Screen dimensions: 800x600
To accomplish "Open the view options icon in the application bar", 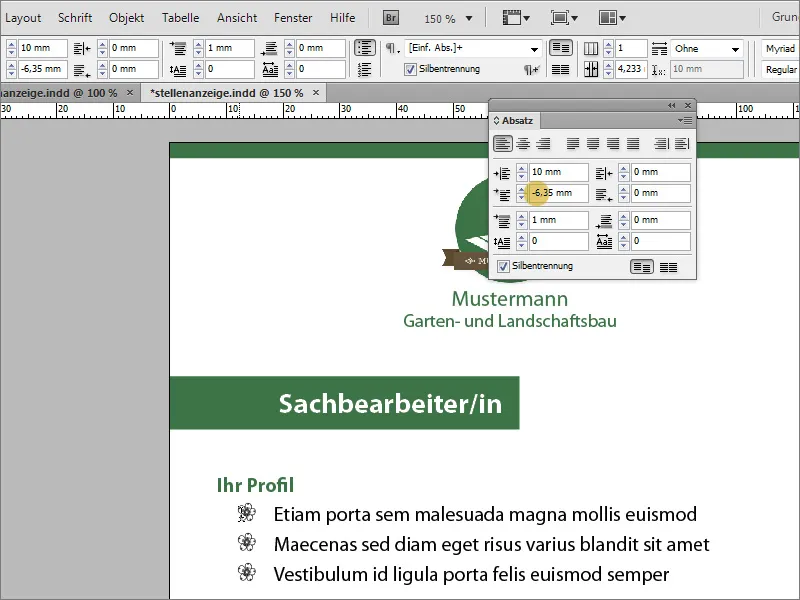I will (x=513, y=17).
